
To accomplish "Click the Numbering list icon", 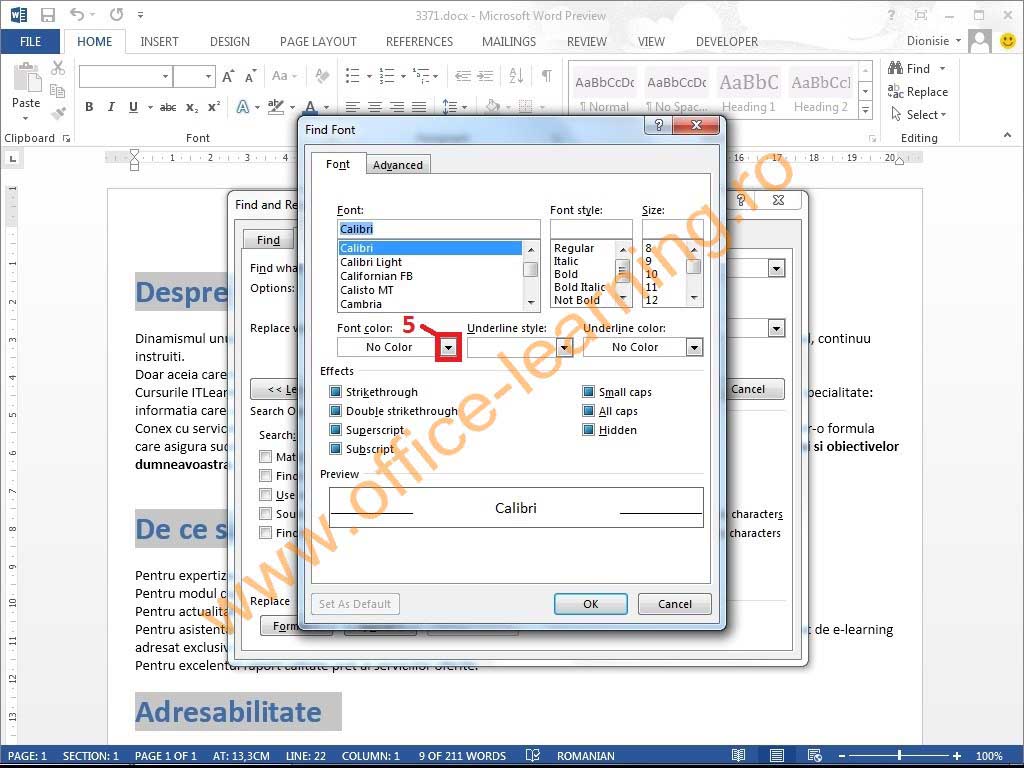I will [387, 76].
